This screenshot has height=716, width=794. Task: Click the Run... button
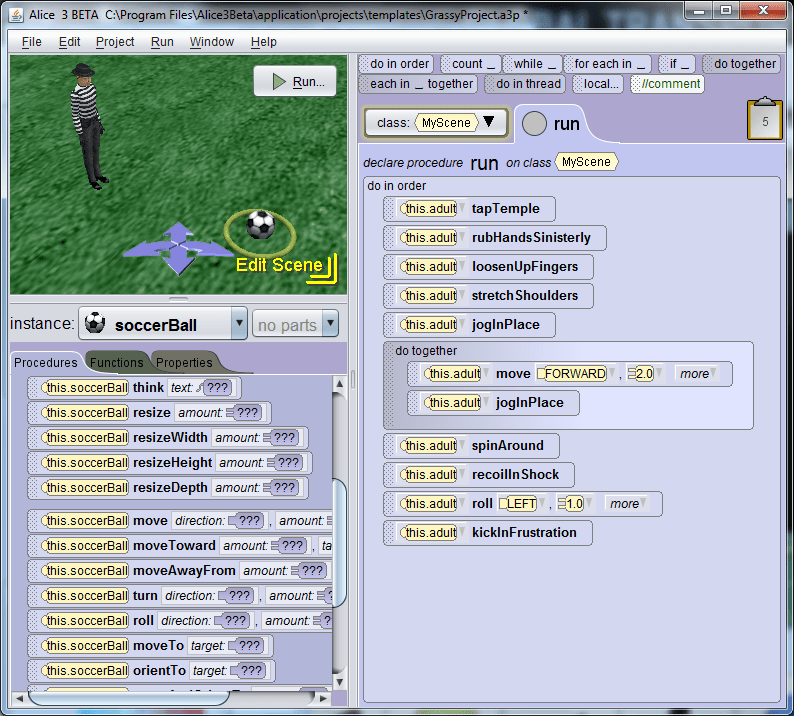pos(295,81)
